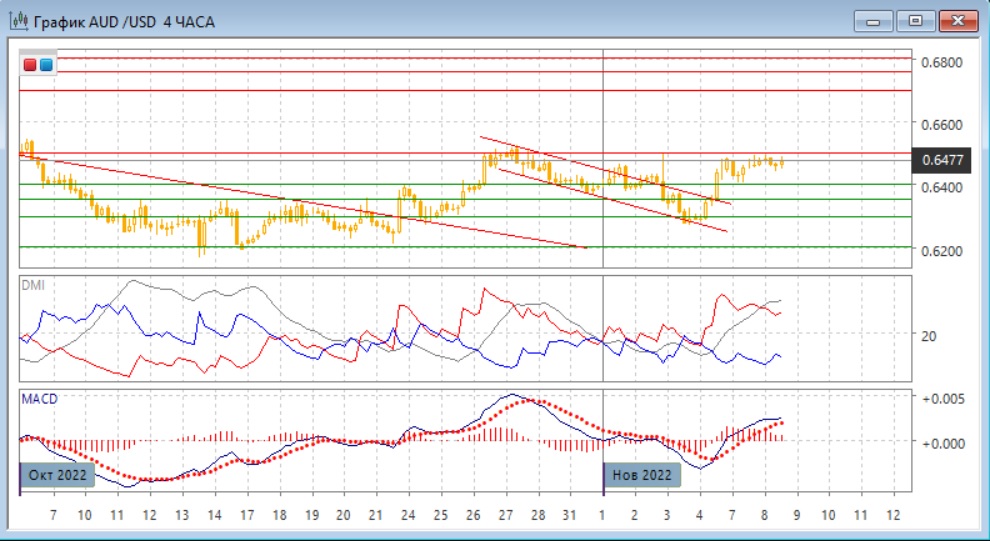Screen dimensions: 990x541
Task: Click the blue square icon on chart
Action: click(x=46, y=65)
